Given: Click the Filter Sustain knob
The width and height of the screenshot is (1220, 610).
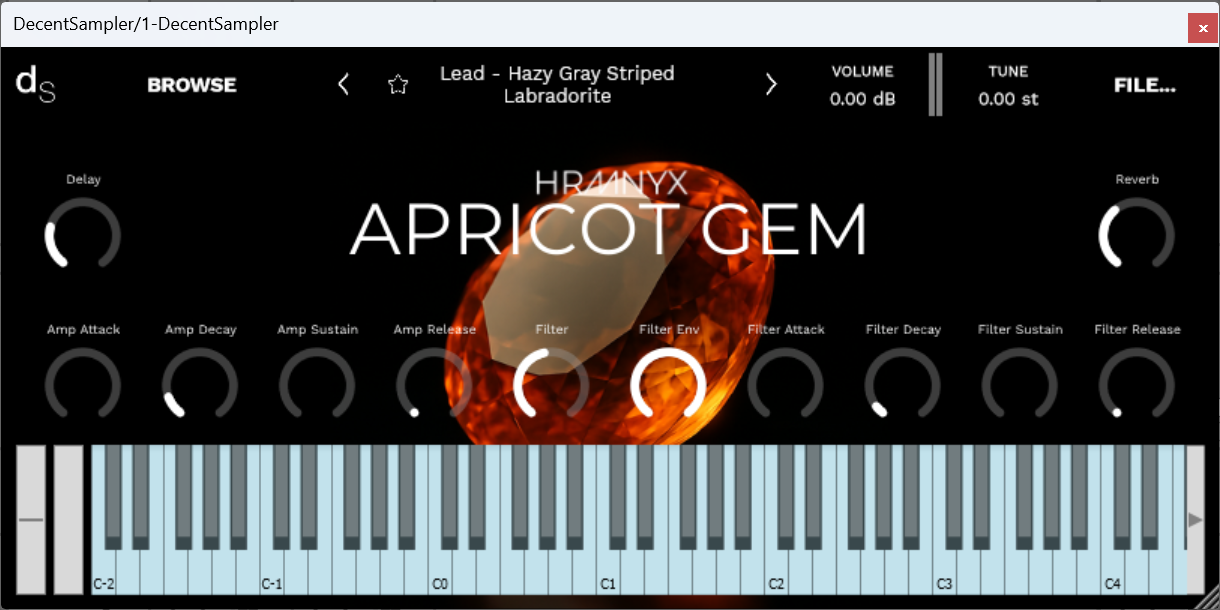Looking at the screenshot, I should click(x=1019, y=385).
